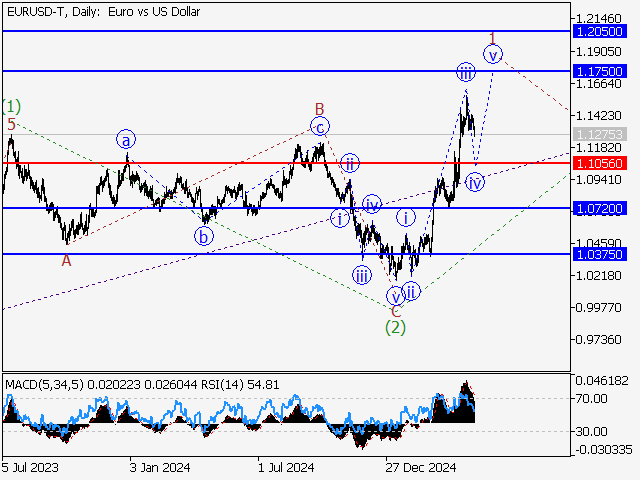640x480 pixels.
Task: Select circled 'iv' marker beside the 1.10560 line
Action: pyautogui.click(x=476, y=182)
